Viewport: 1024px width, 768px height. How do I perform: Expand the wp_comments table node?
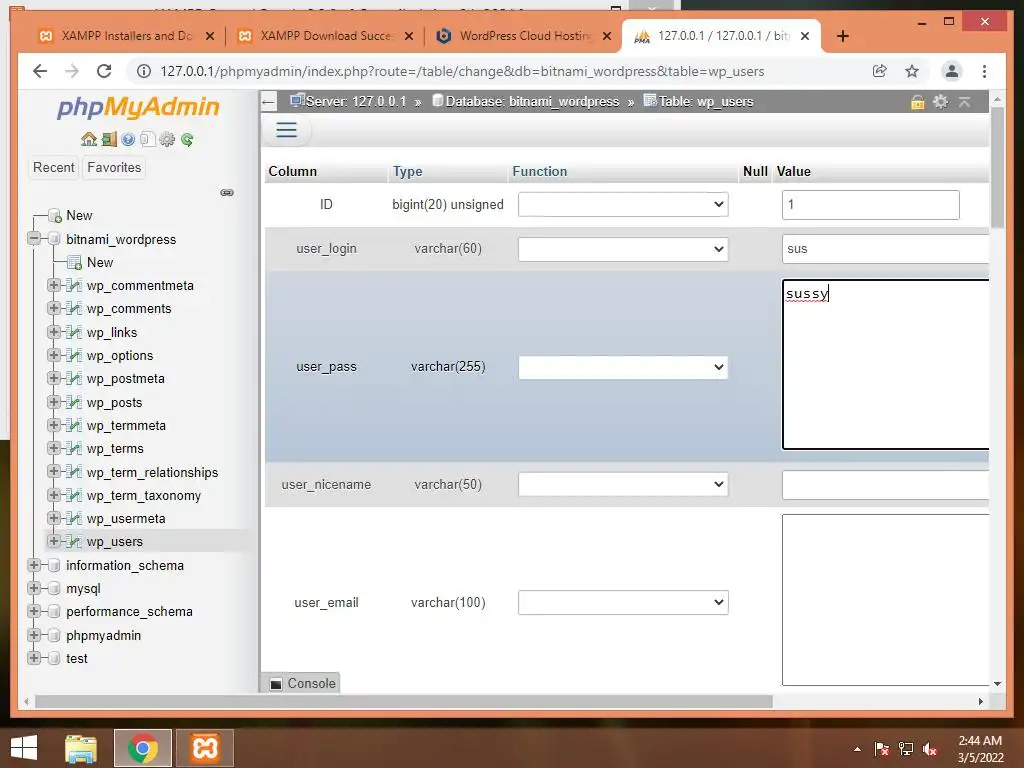click(54, 308)
